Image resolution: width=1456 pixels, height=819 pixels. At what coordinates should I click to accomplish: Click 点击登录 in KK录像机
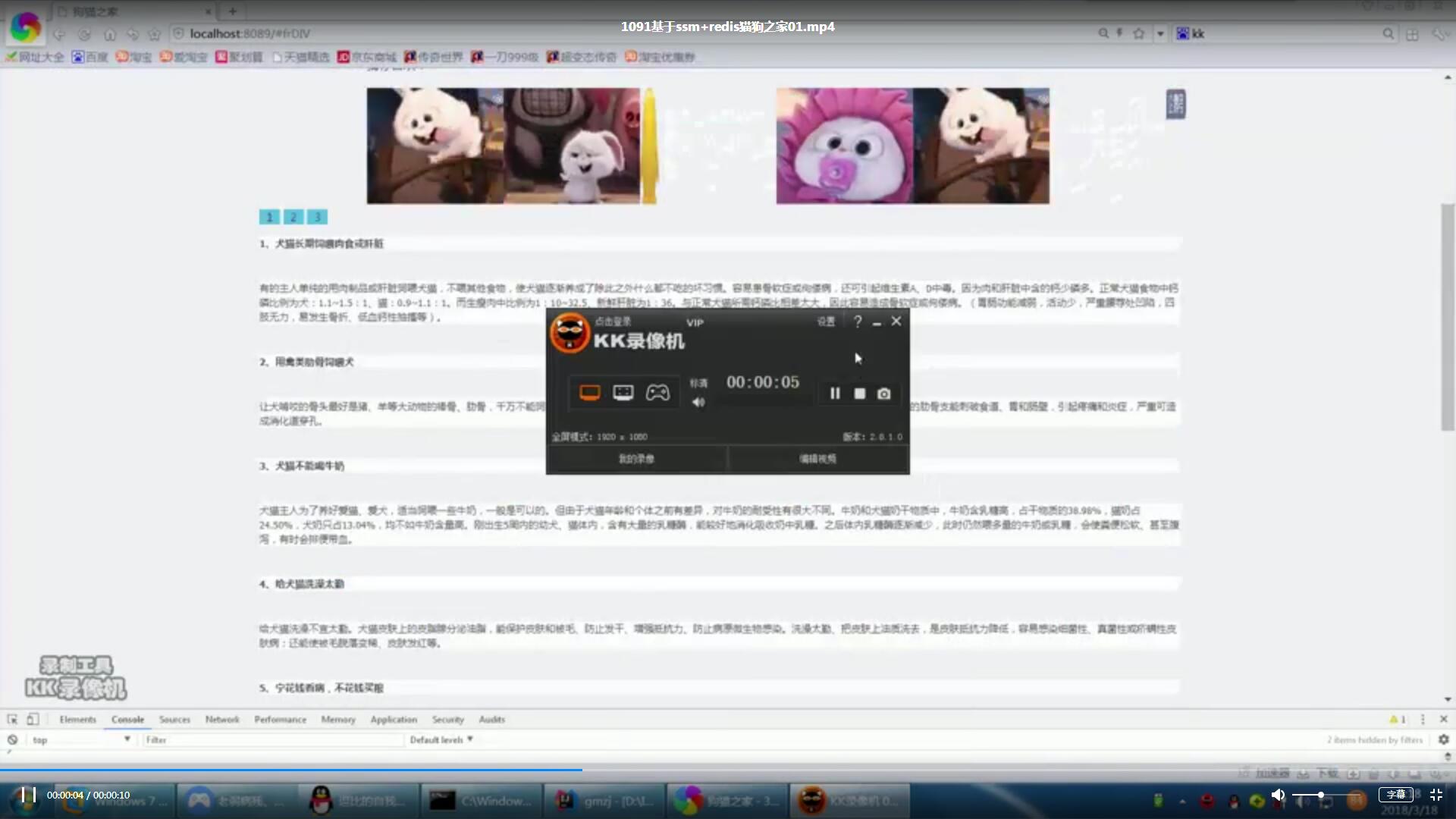[x=613, y=322]
